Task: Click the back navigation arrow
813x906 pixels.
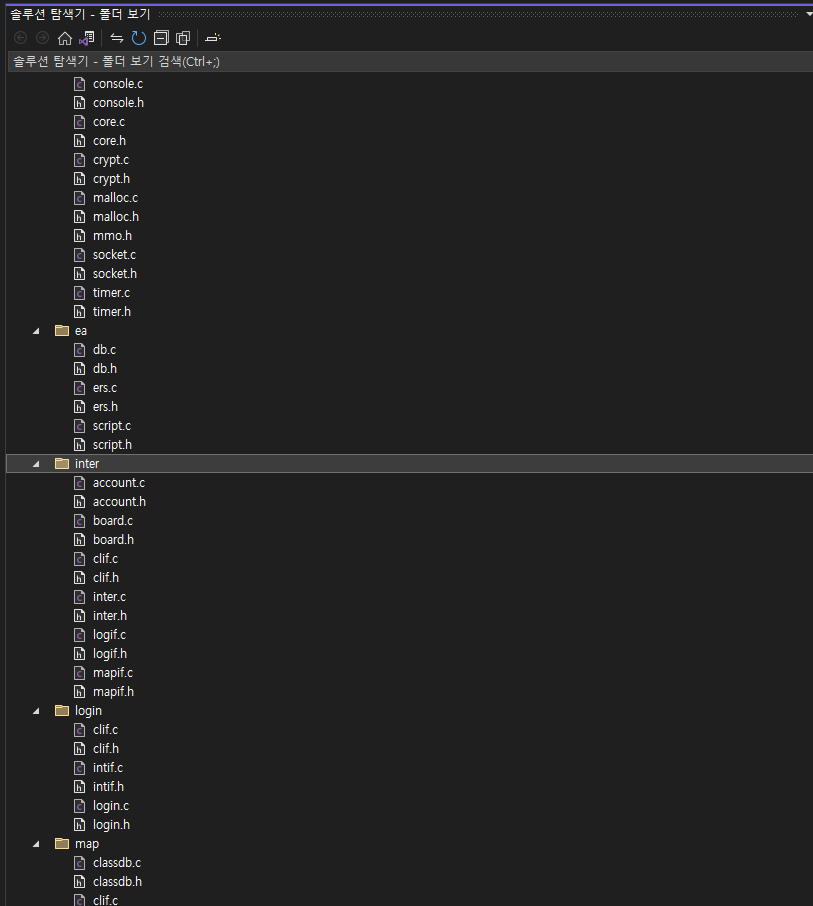Action: 21,38
